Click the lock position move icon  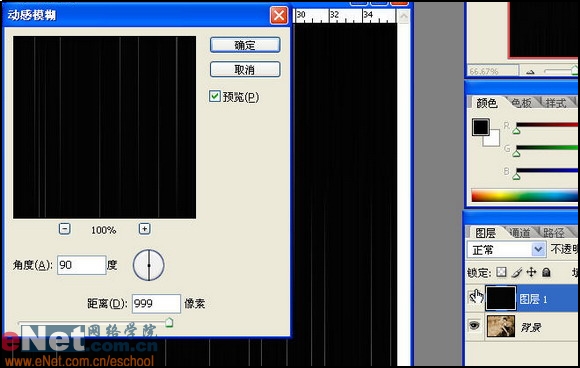(x=531, y=272)
